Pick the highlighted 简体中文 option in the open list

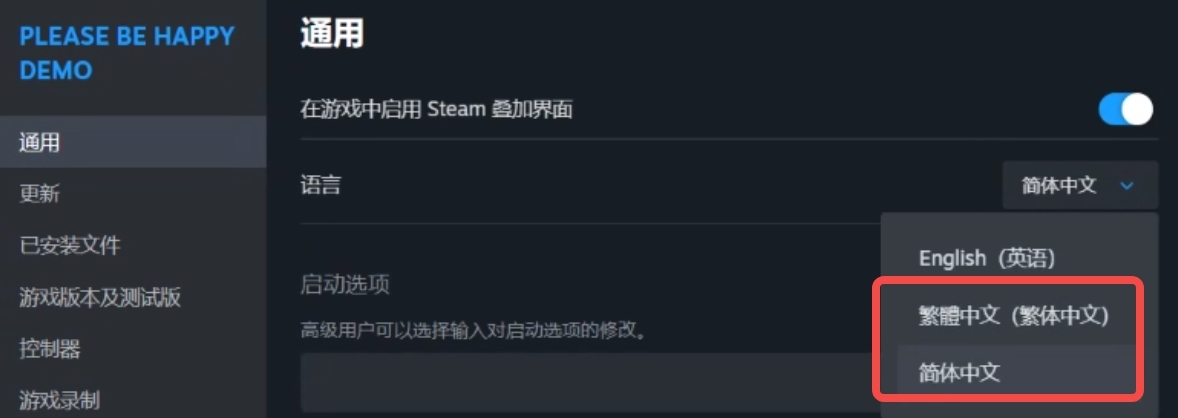tap(960, 373)
